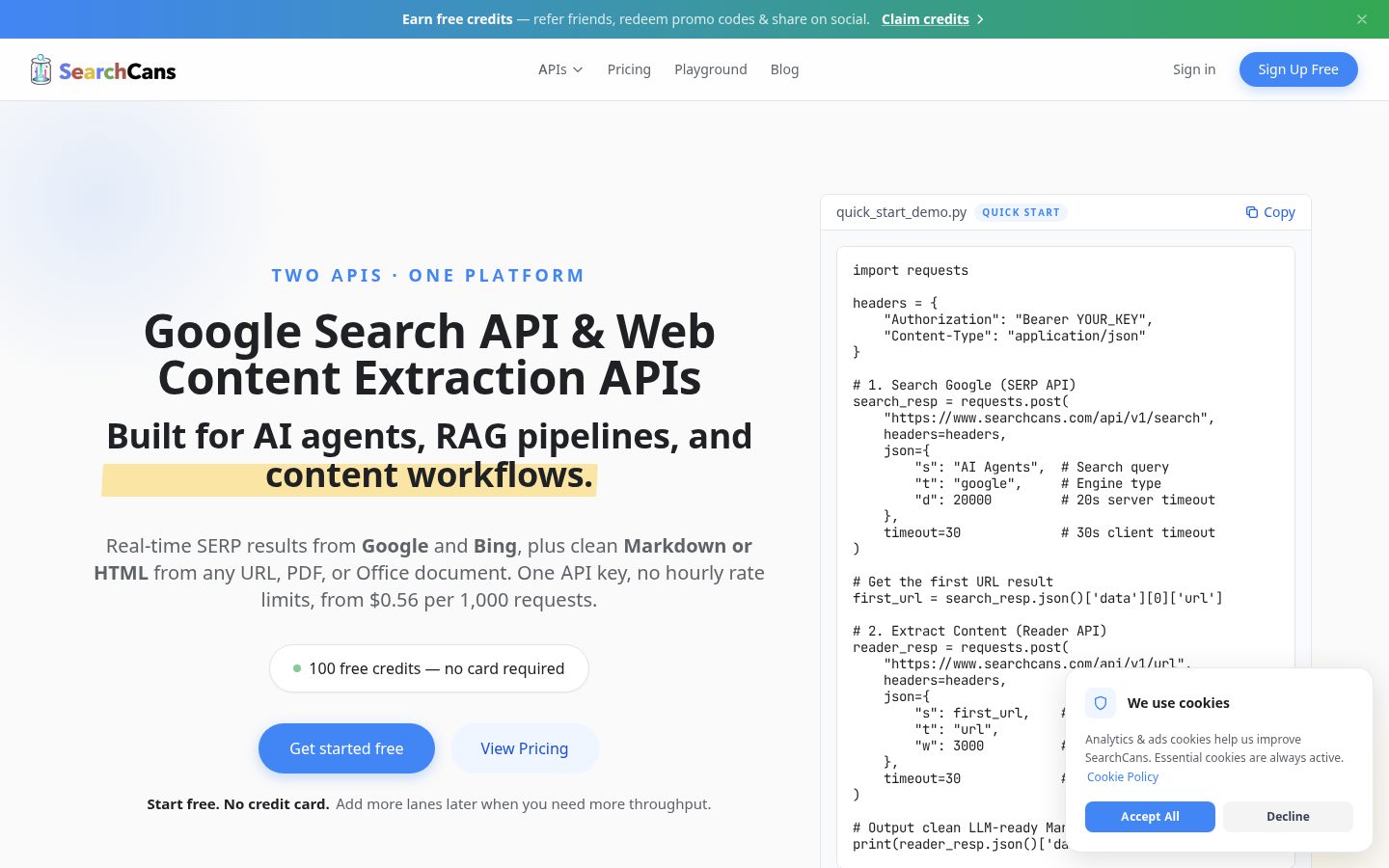Decline cookies
The width and height of the screenshot is (1389, 868).
1288,816
